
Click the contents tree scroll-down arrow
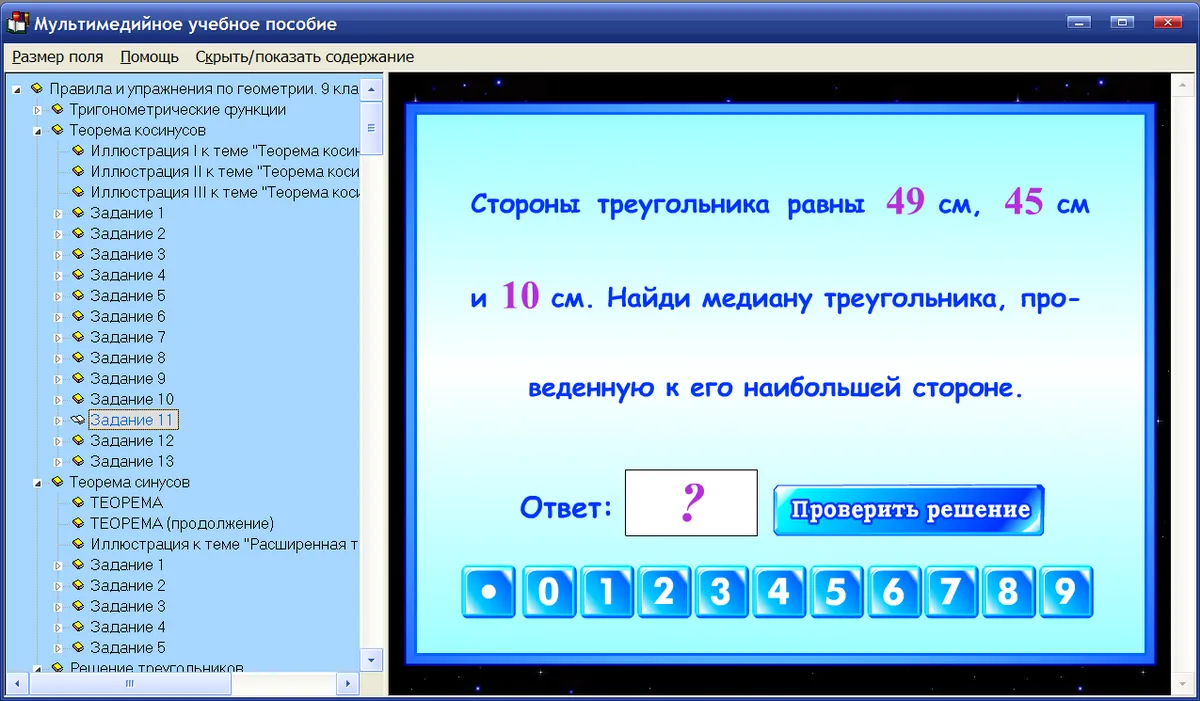tap(372, 660)
